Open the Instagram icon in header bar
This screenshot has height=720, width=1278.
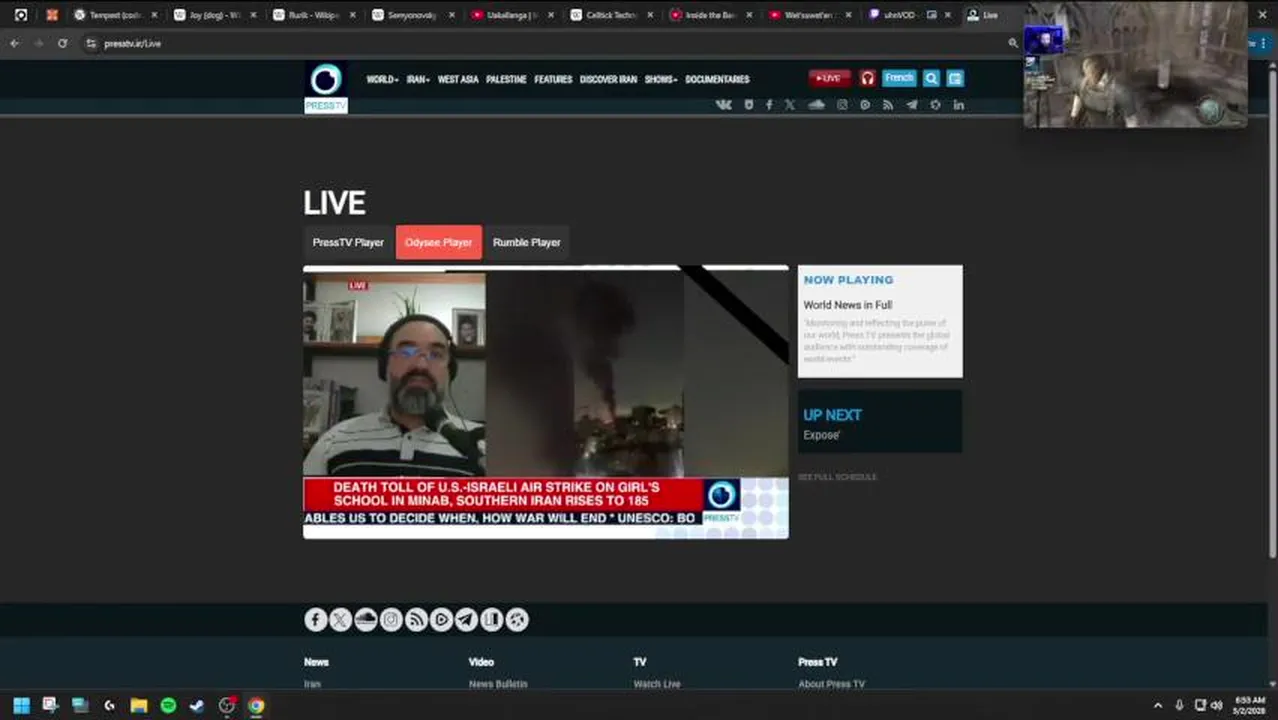(842, 105)
